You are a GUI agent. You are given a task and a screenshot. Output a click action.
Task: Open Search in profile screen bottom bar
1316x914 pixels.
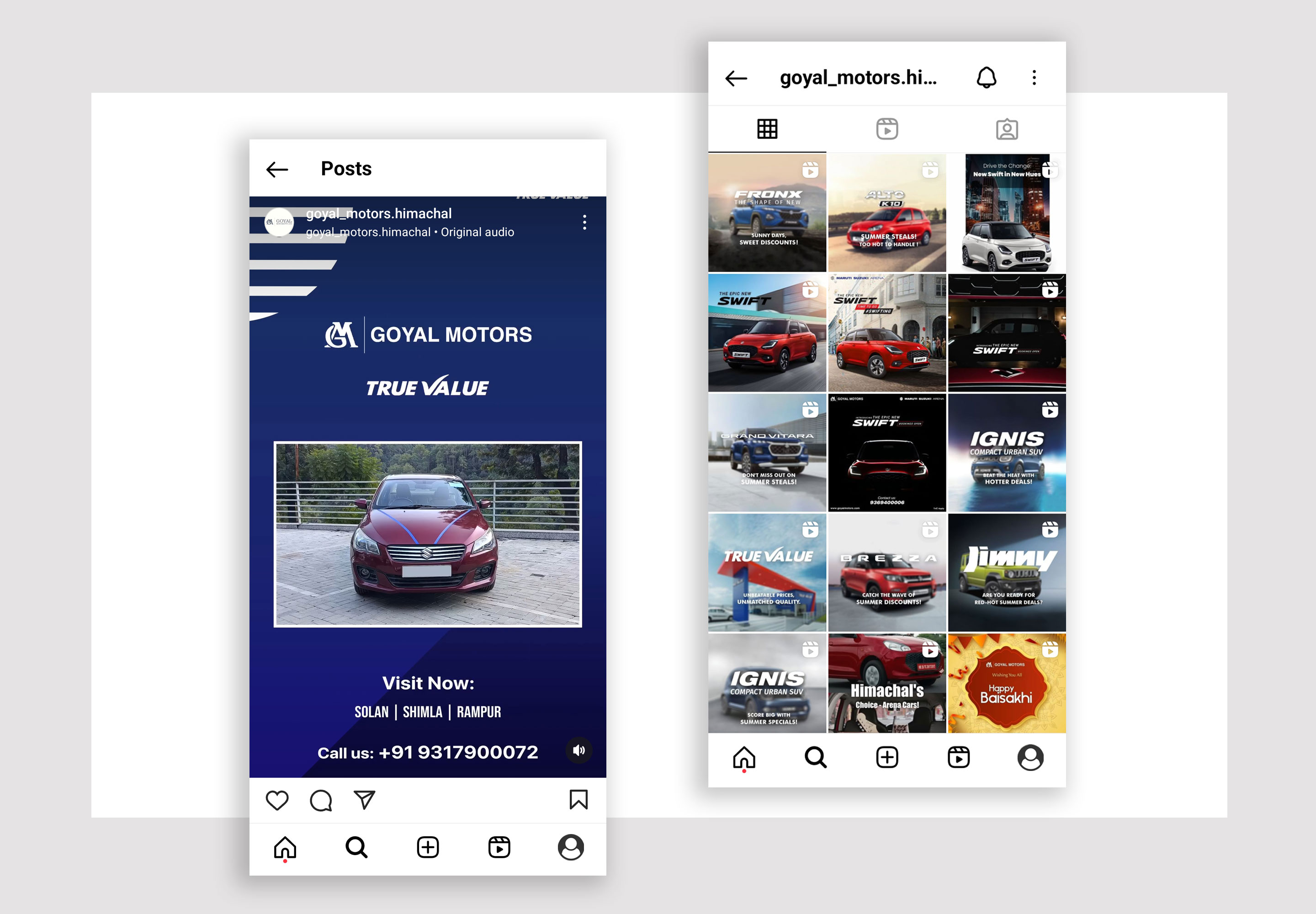tap(816, 757)
